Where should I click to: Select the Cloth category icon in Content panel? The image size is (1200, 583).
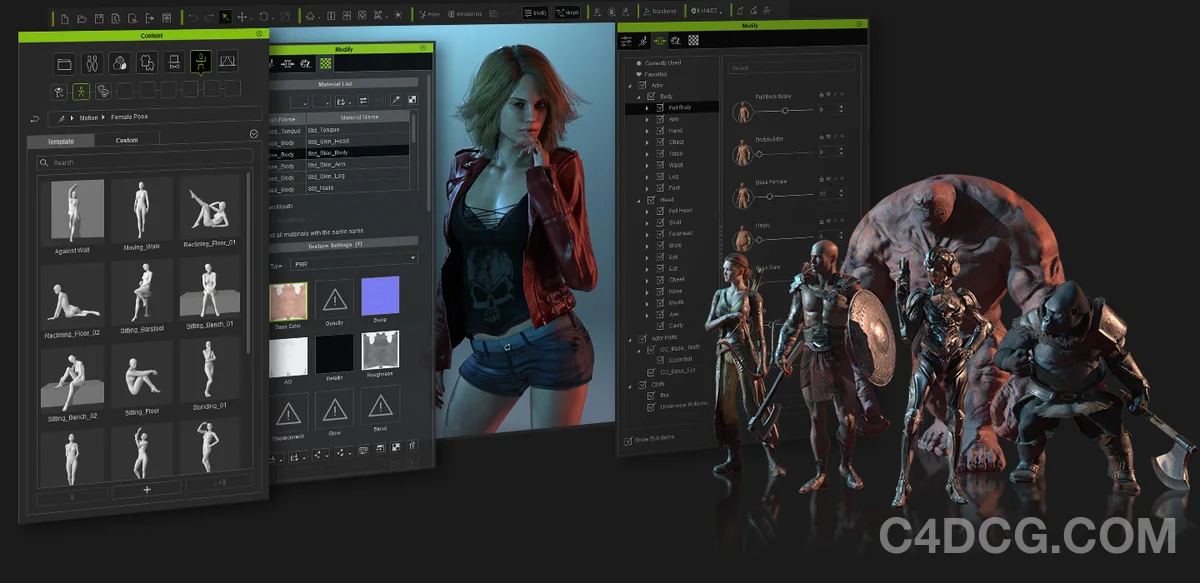tap(146, 63)
